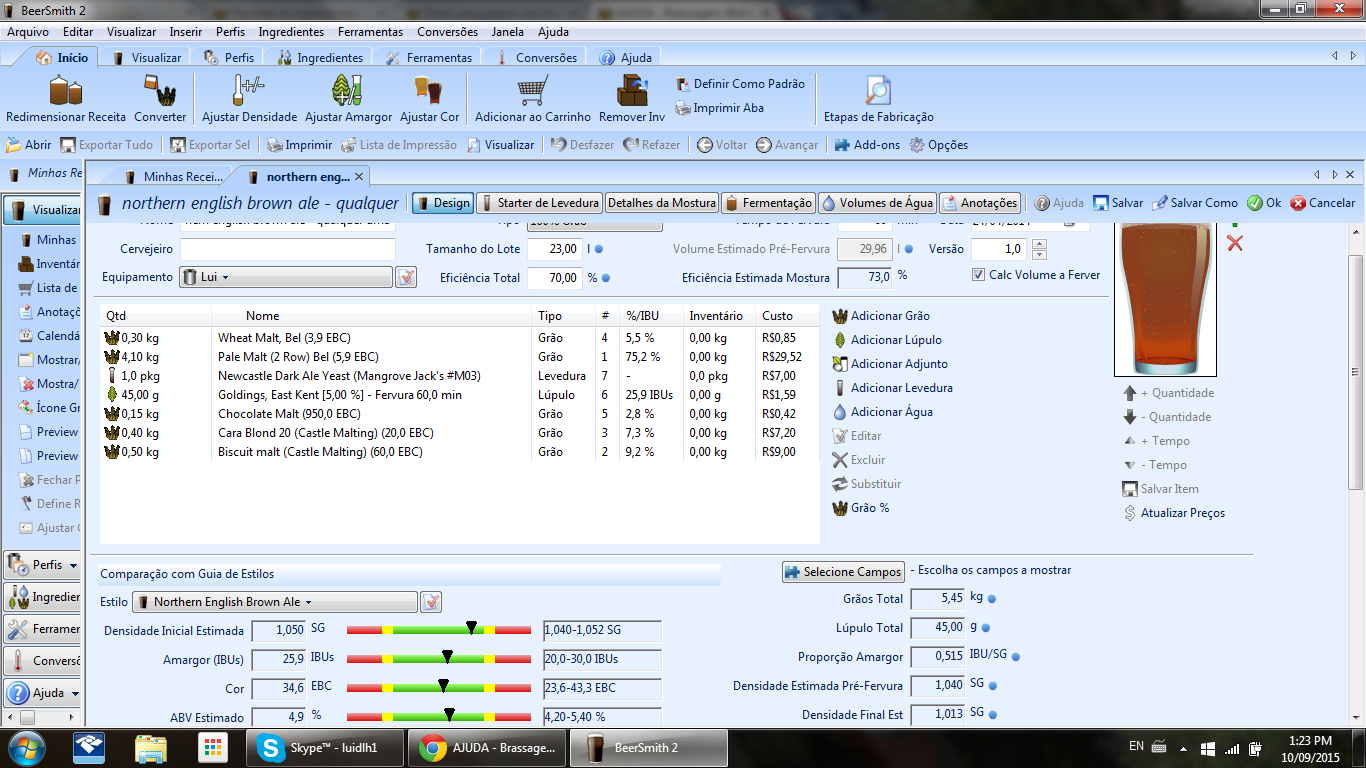Increase the Versão stepper value
The width and height of the screenshot is (1366, 768).
[x=1039, y=244]
